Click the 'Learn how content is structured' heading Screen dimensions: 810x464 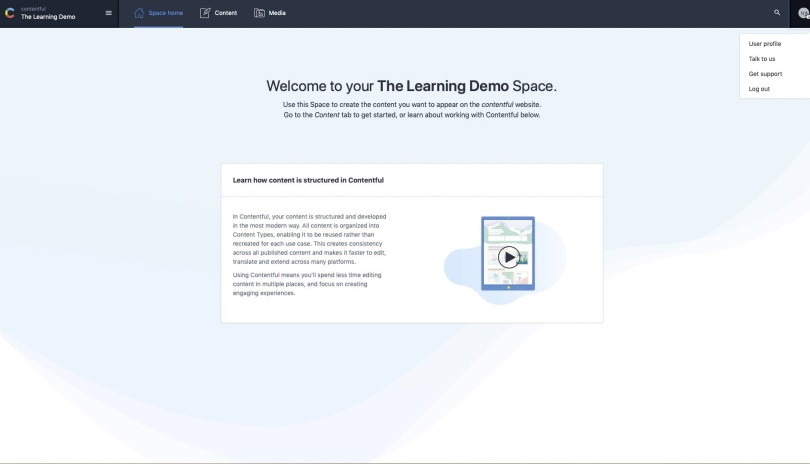tap(308, 180)
